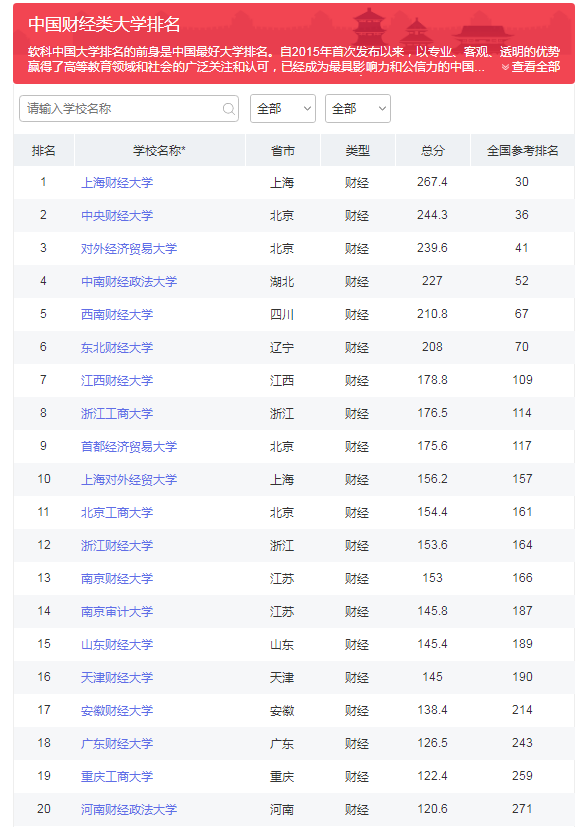Select national rank cell 114
Screen dimensions: 582x827
[522, 412]
